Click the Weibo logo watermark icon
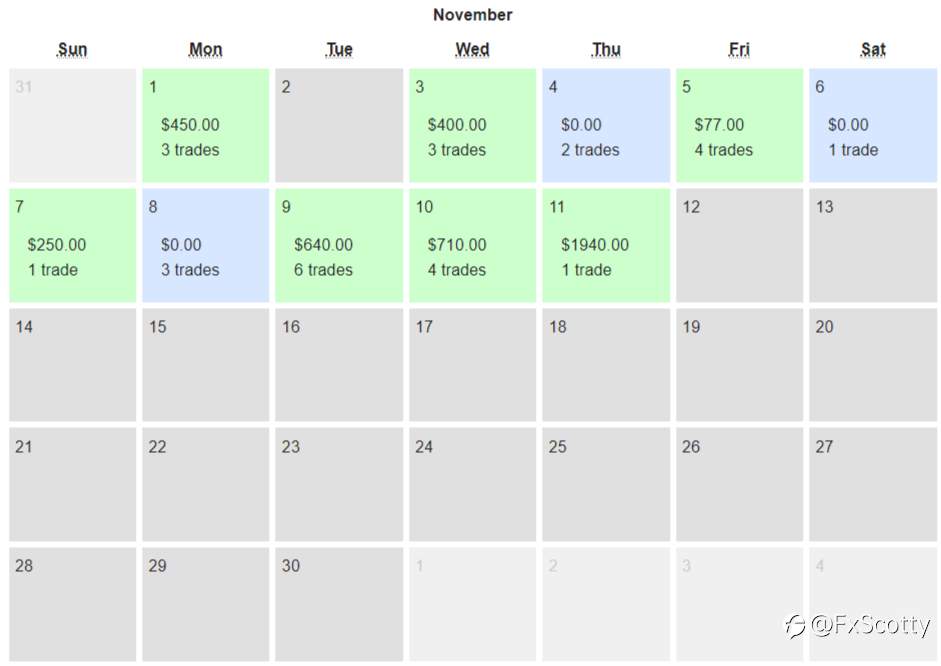Image resolution: width=941 pixels, height=666 pixels. point(796,626)
